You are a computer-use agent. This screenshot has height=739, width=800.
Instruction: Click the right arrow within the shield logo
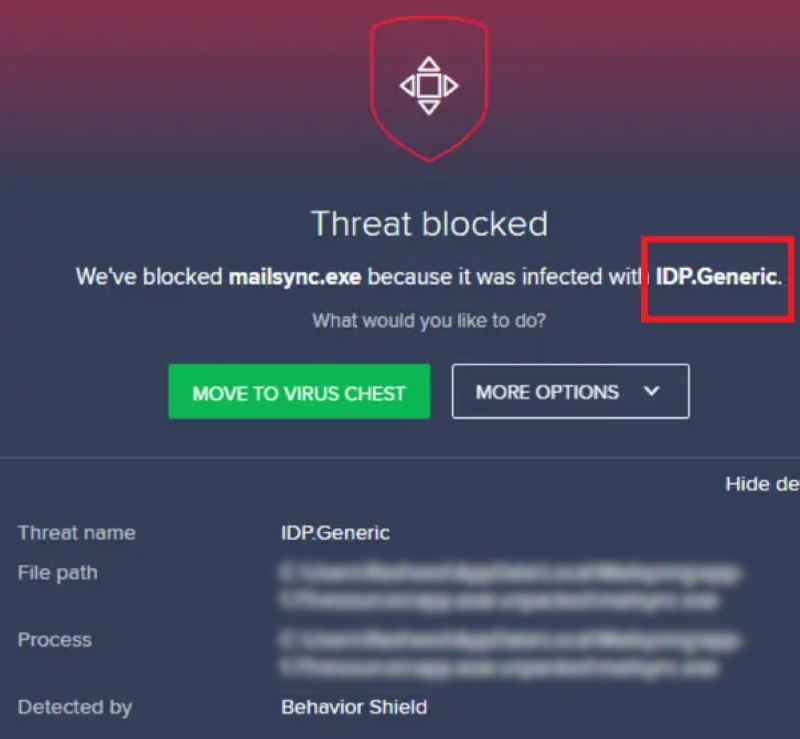pyautogui.click(x=451, y=86)
